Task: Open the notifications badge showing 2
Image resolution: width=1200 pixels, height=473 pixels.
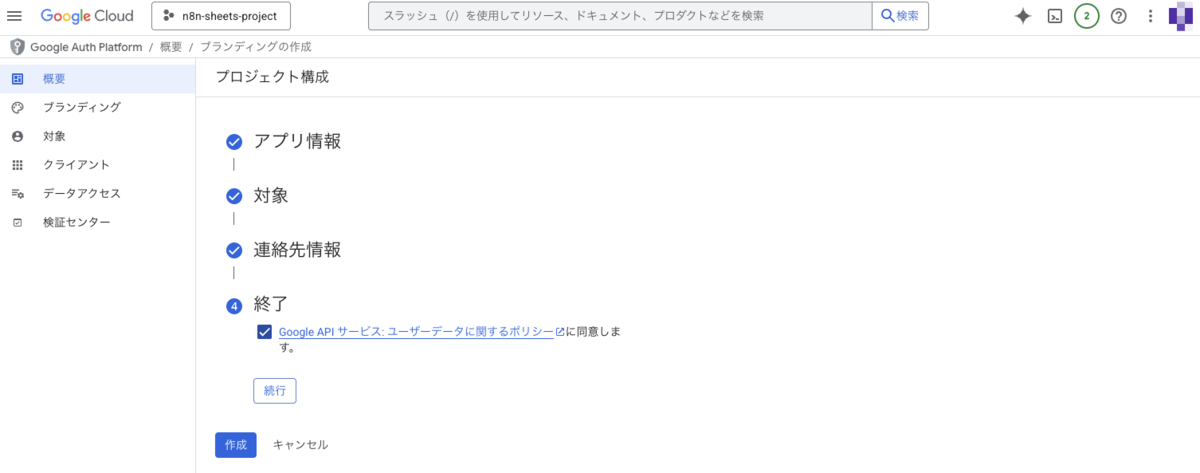Action: pyautogui.click(x=1086, y=16)
